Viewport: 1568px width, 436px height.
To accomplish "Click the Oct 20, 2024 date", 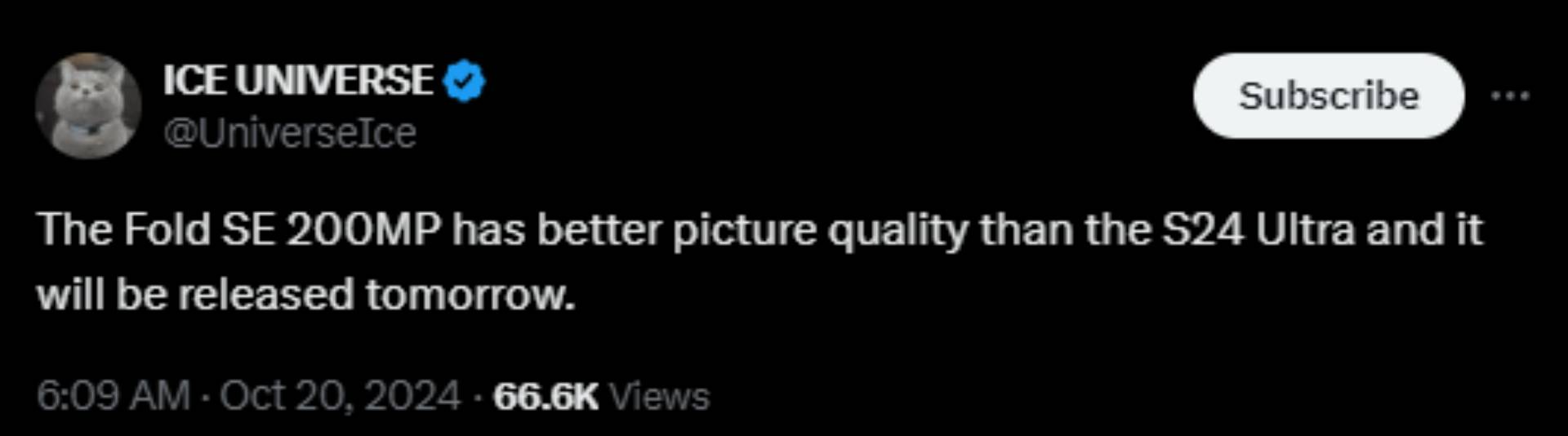I will (x=340, y=396).
